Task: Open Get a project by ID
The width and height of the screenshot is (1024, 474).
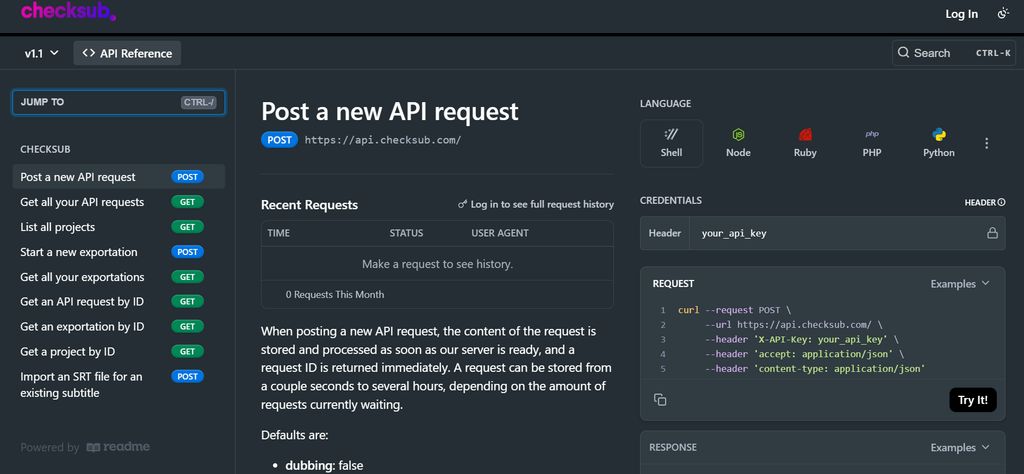Action: click(x=119, y=351)
